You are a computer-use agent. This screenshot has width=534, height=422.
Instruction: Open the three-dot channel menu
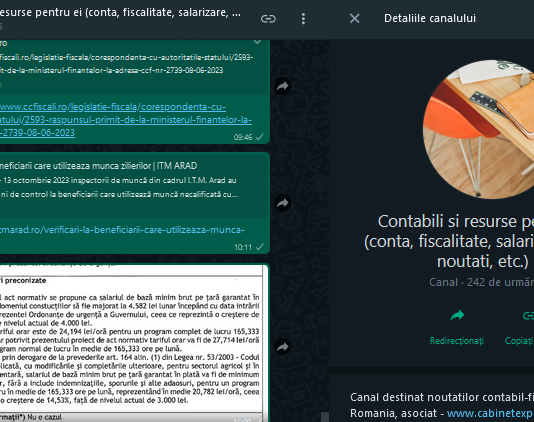pos(303,19)
